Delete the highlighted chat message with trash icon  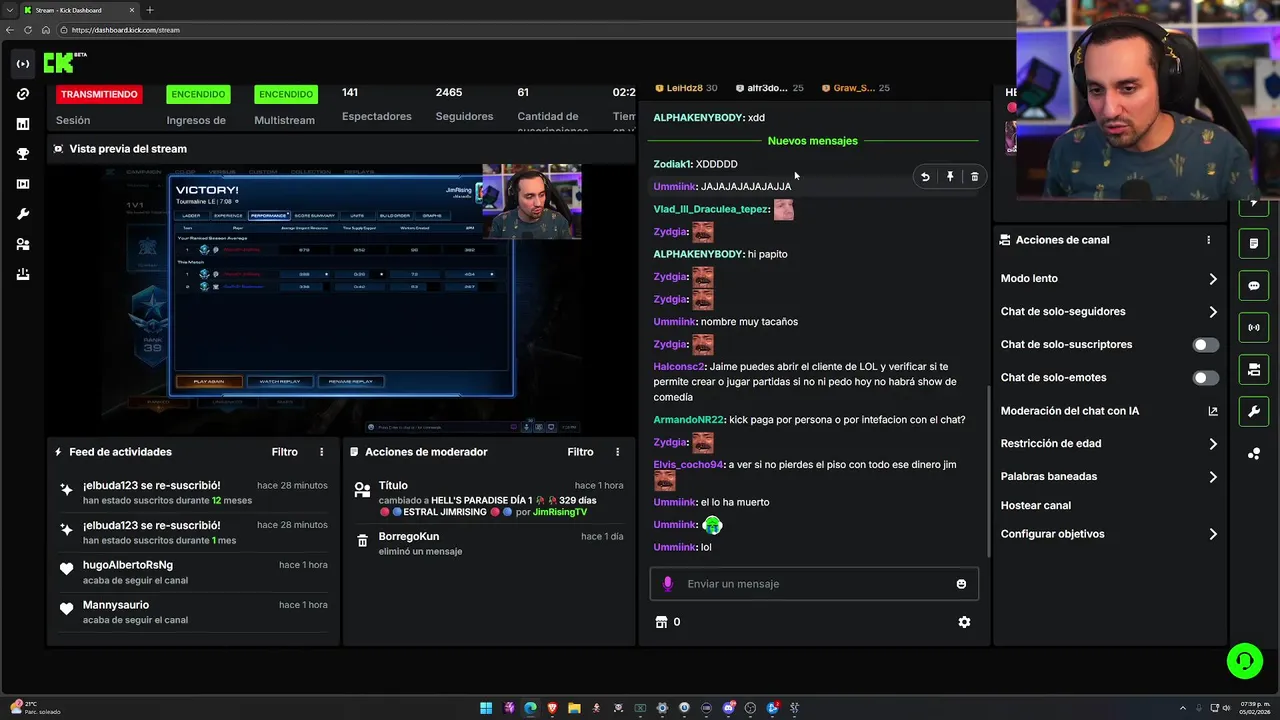coord(975,177)
